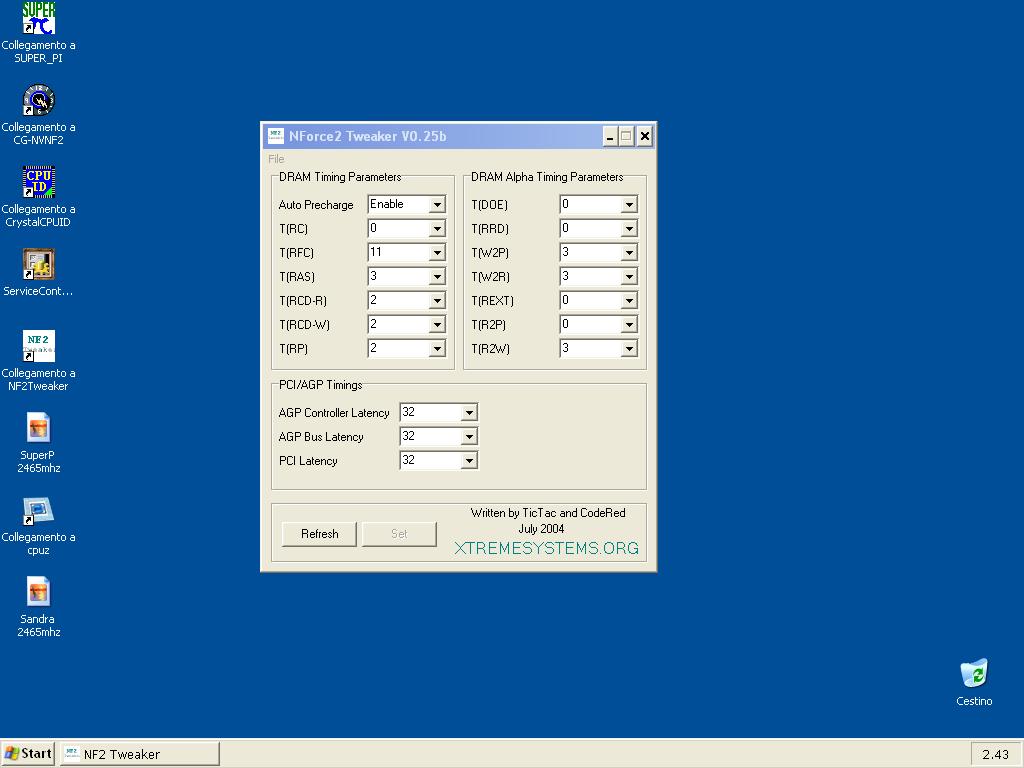Screen dimensions: 1024x768
Task: Open the Windows Start menu
Action: 28,754
